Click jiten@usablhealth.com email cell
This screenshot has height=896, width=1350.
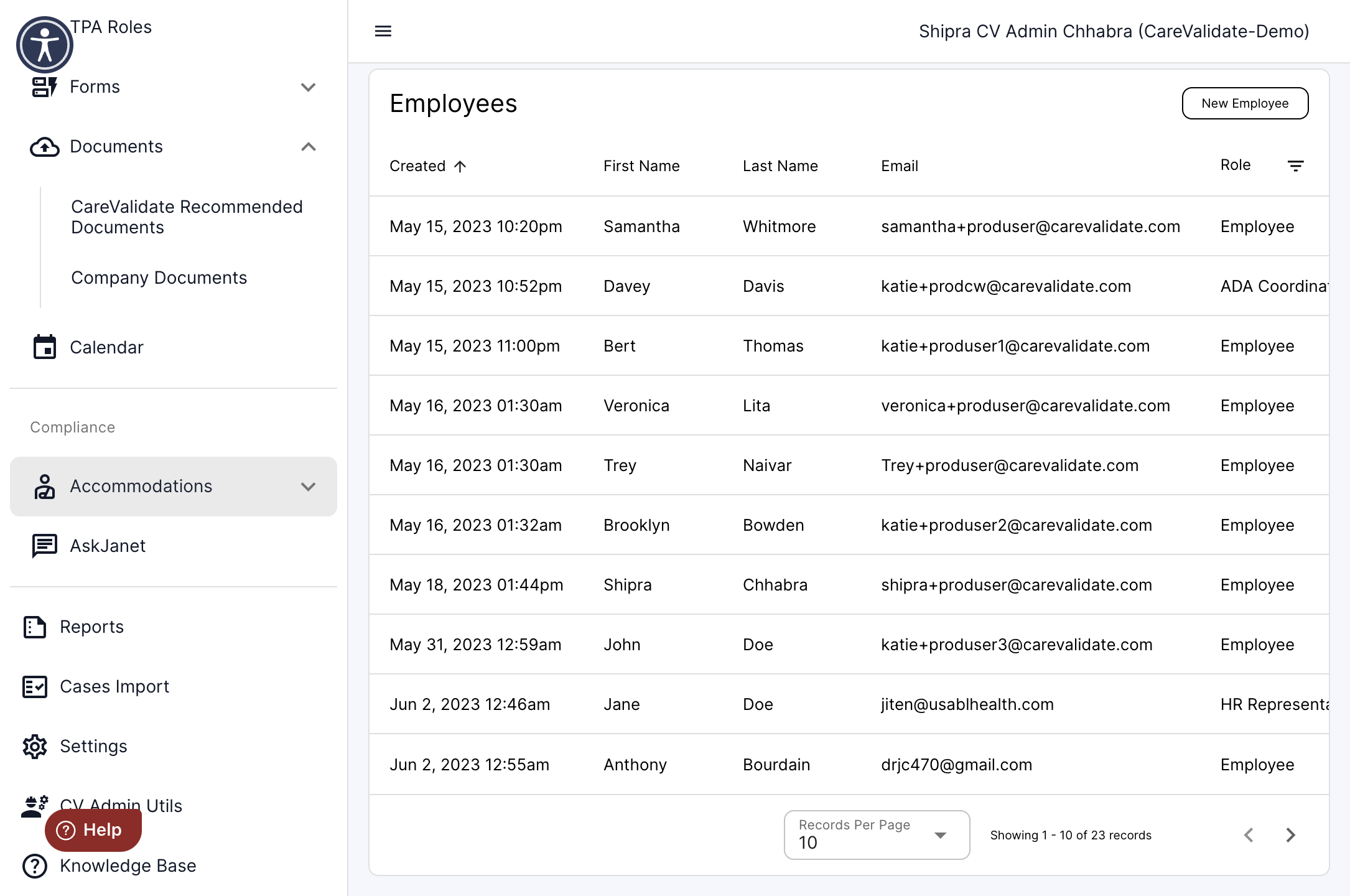click(x=967, y=704)
